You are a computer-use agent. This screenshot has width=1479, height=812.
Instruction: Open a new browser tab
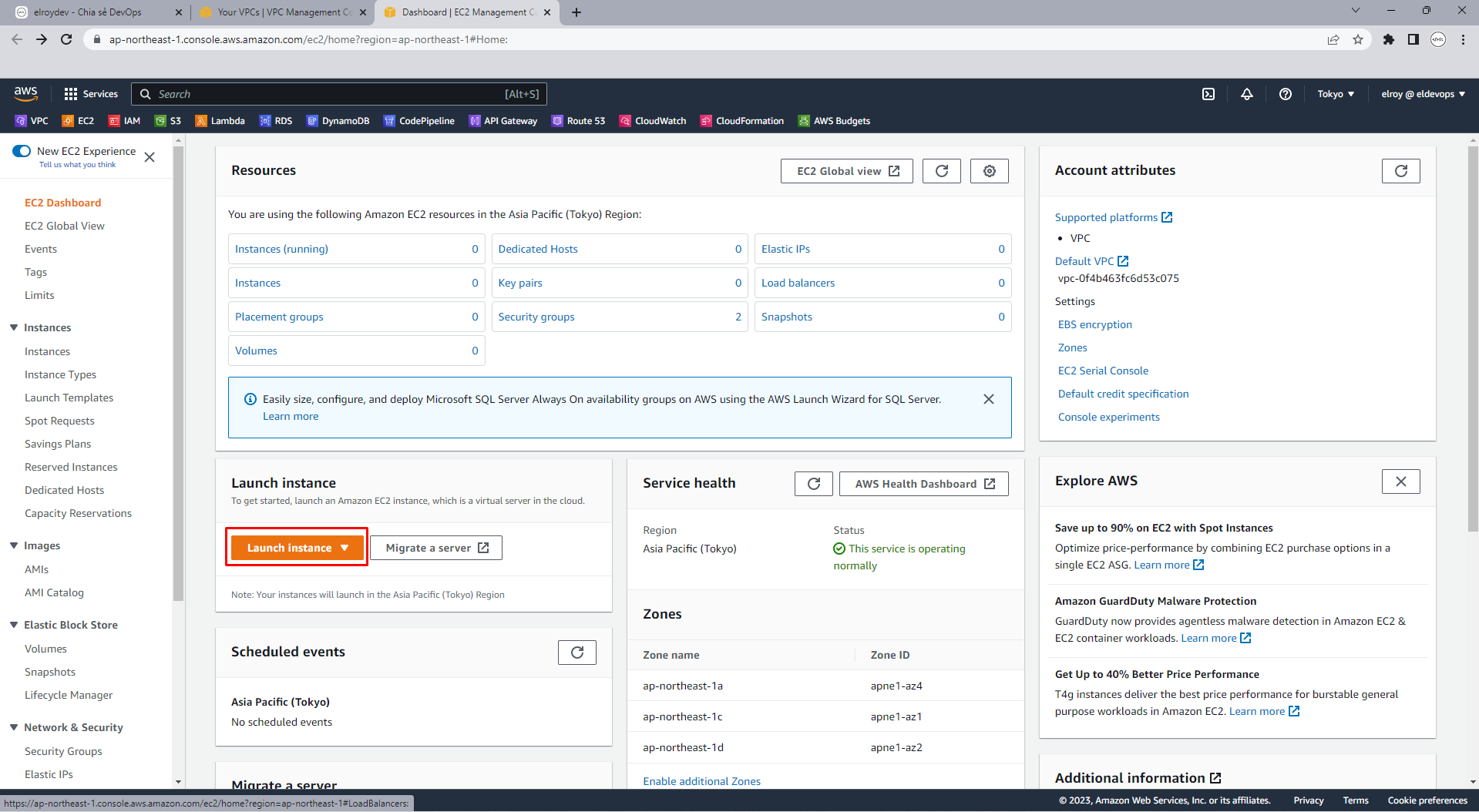576,12
